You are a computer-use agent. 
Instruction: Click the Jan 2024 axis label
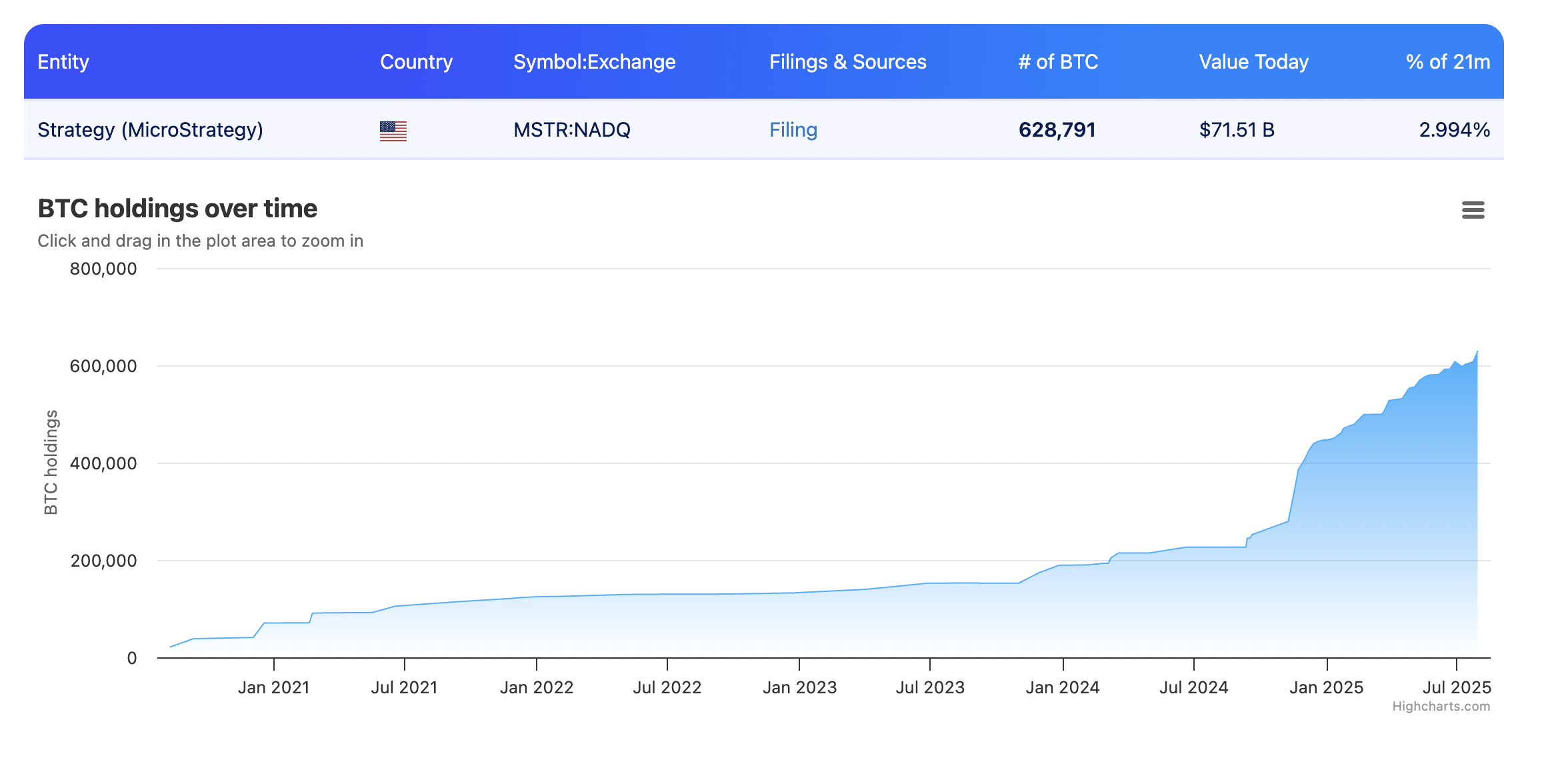1063,687
